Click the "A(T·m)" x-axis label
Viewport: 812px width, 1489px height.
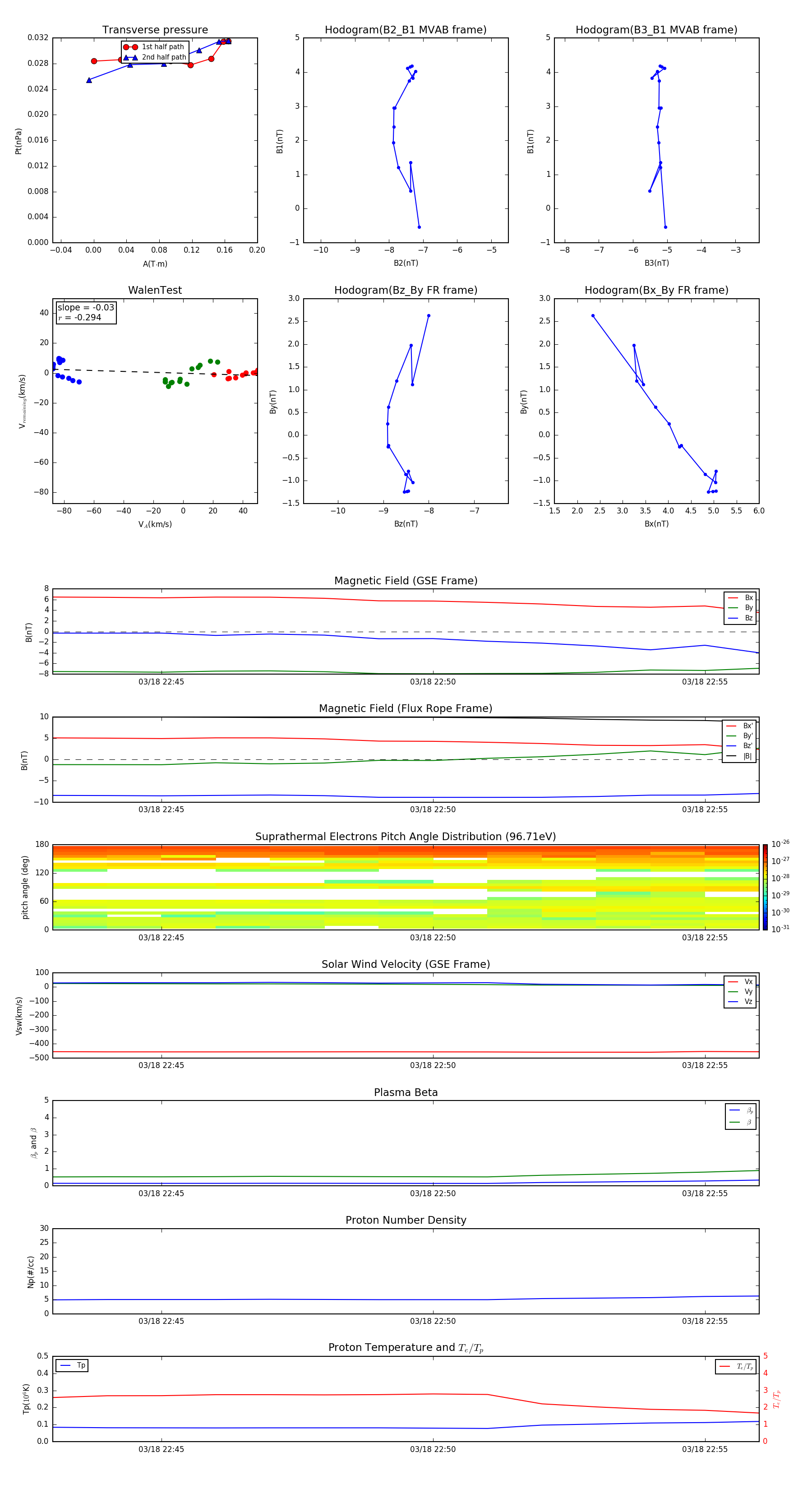155,264
